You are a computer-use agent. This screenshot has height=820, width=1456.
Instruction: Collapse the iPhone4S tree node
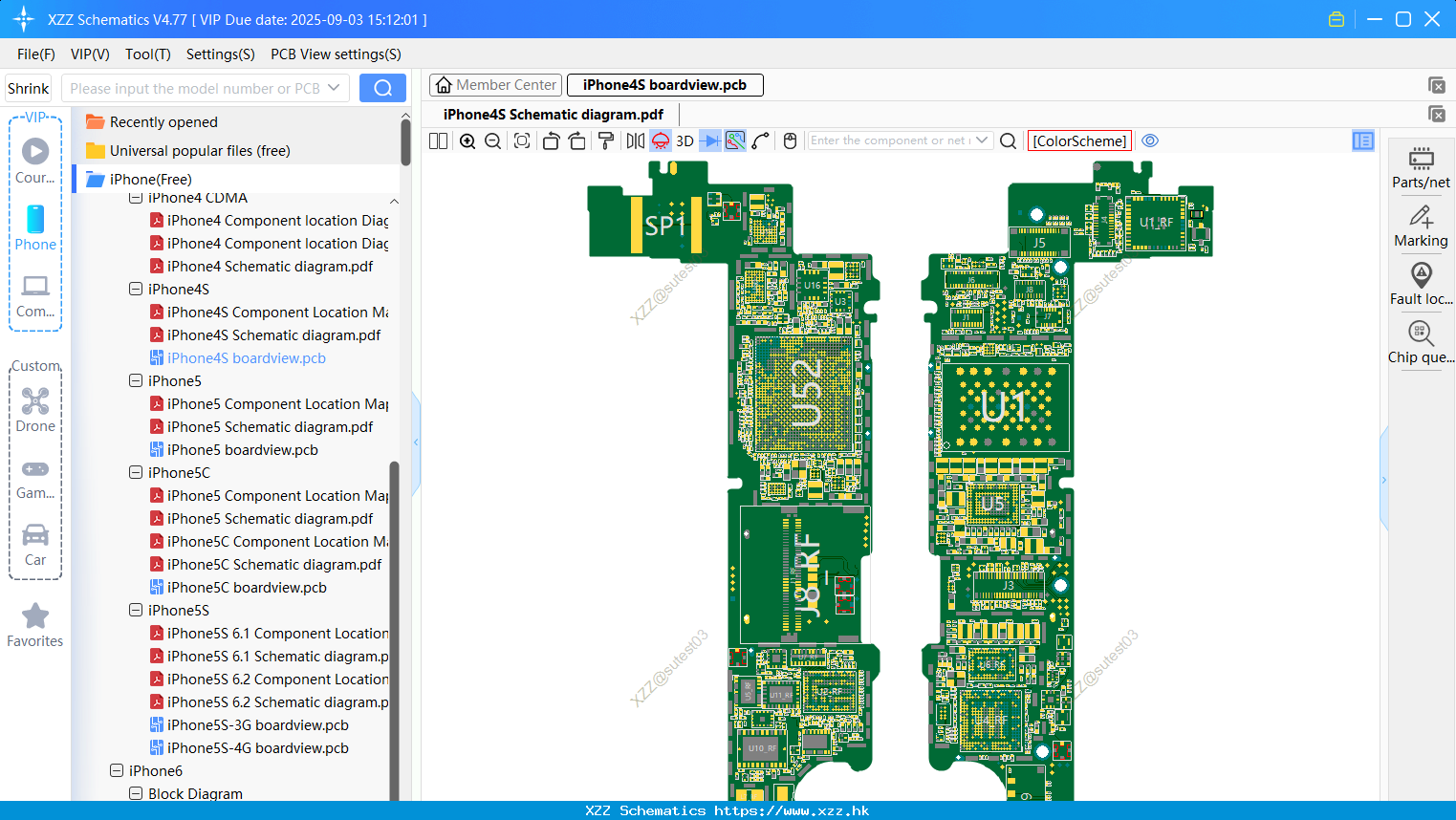pos(136,289)
